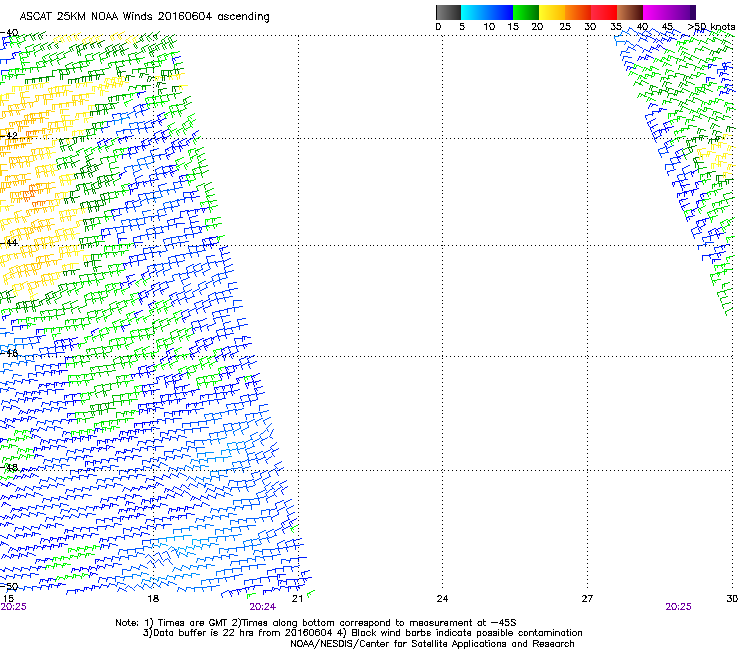Pick the brown 35-40 knots color bar segment
The width and height of the screenshot is (740, 650).
(630, 12)
